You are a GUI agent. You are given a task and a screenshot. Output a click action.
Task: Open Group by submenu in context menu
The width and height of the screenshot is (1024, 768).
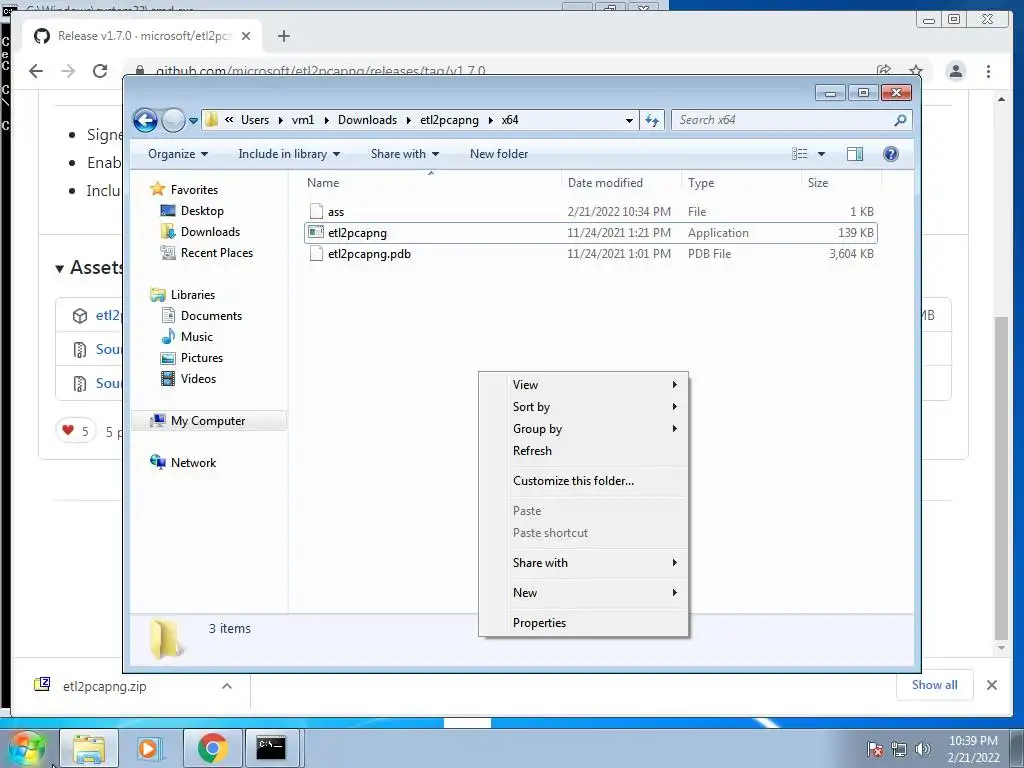point(583,429)
